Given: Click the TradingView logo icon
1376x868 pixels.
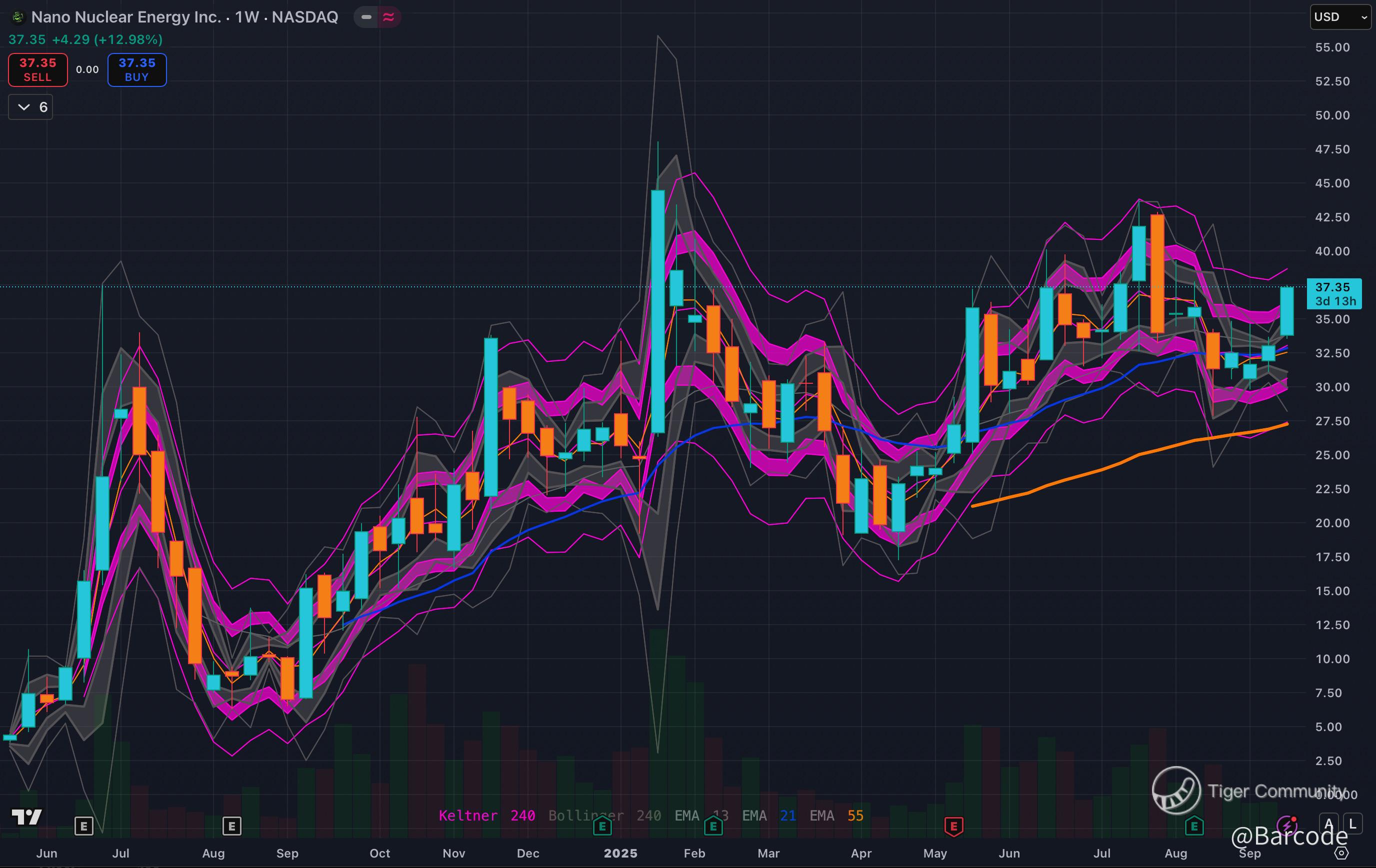Looking at the screenshot, I should pos(26,817).
